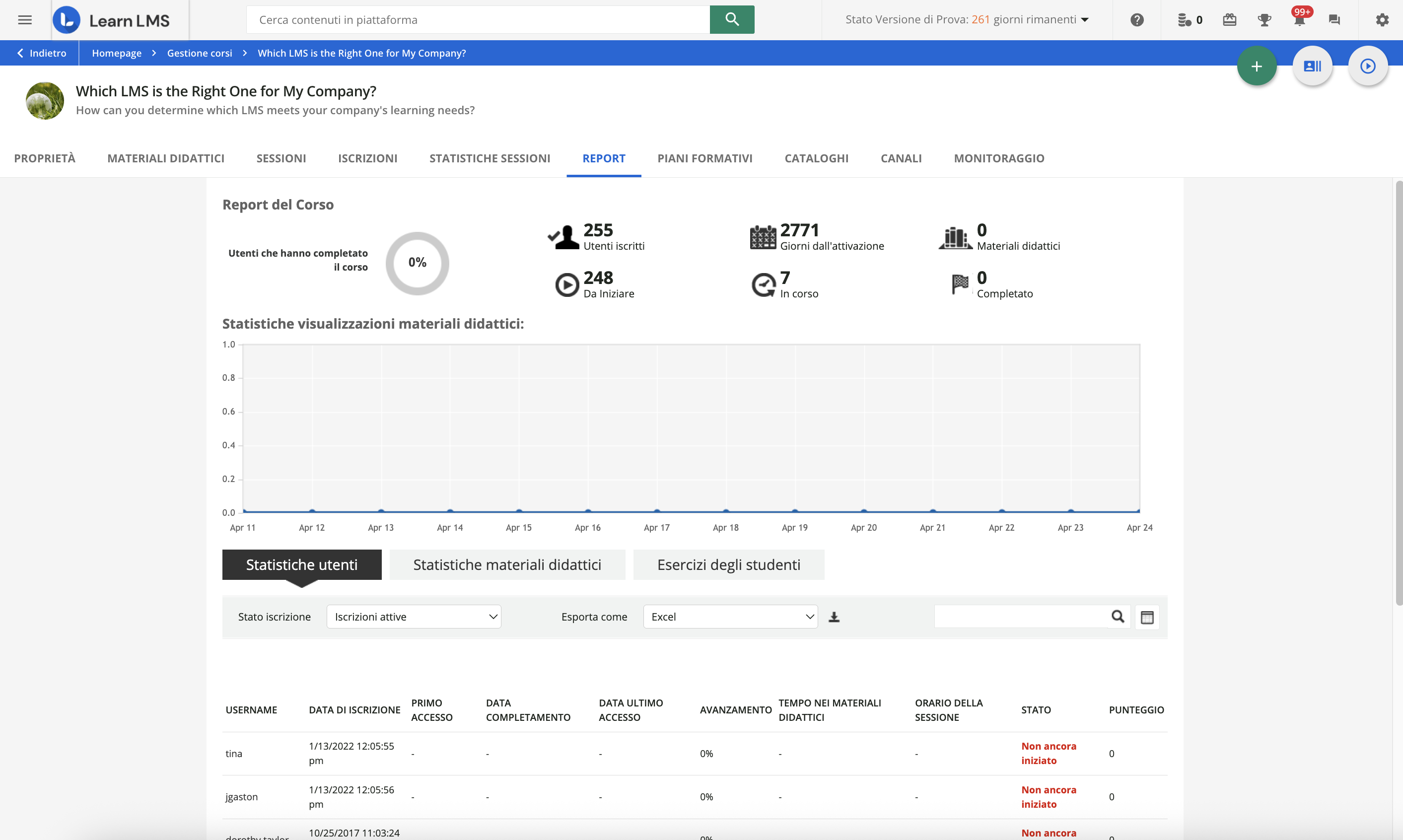Select the Statistiche utenti button
The image size is (1403, 840).
tap(302, 565)
